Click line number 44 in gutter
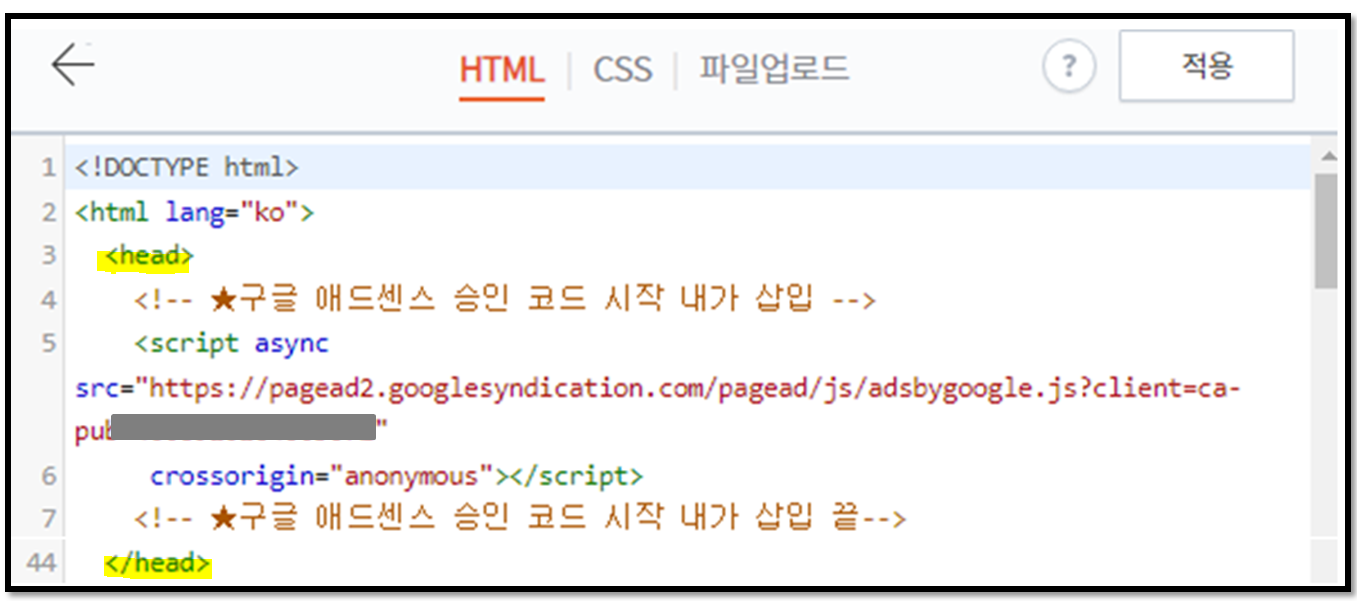 [41, 563]
